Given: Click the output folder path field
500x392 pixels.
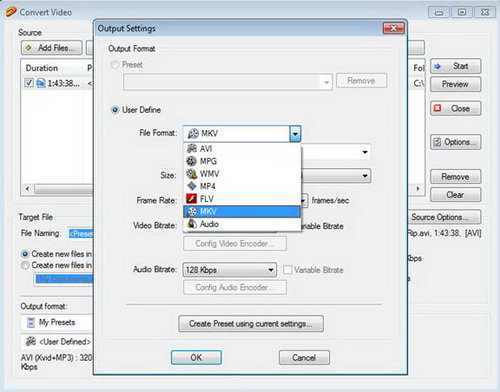Looking at the screenshot, I should 63,279.
